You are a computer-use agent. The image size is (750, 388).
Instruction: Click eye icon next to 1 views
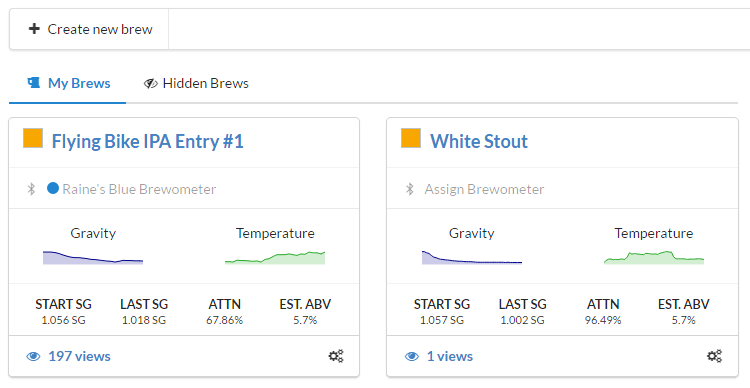tap(412, 356)
